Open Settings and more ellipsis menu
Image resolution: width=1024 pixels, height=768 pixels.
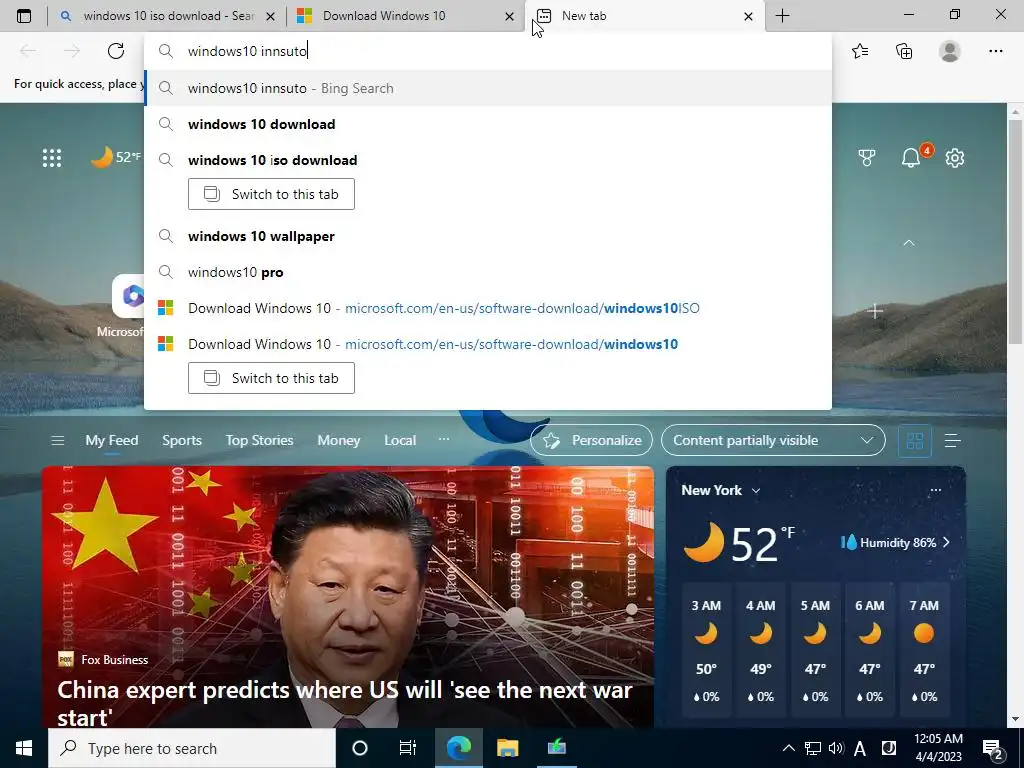click(995, 51)
